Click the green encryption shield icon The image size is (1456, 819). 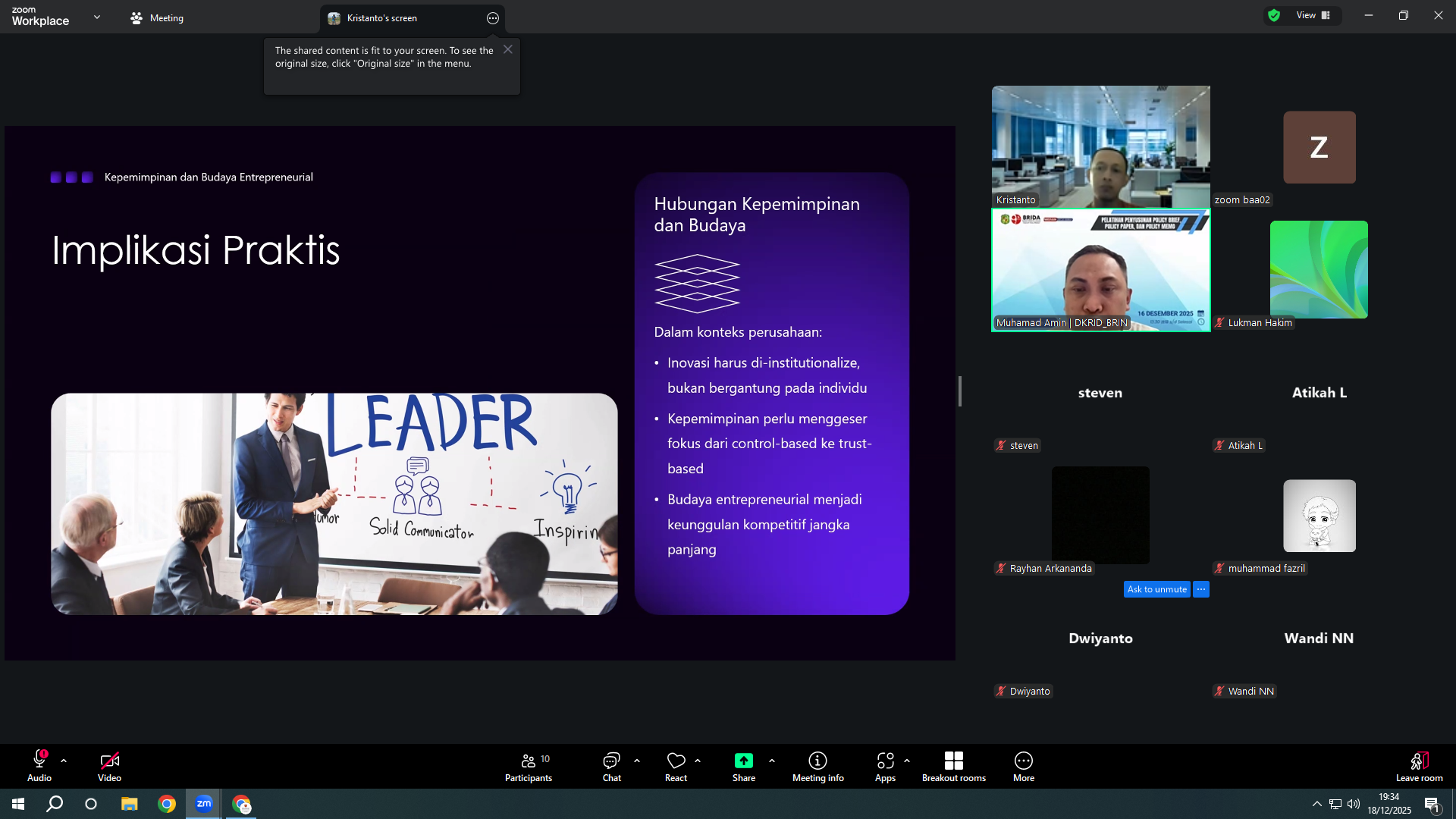[1274, 15]
